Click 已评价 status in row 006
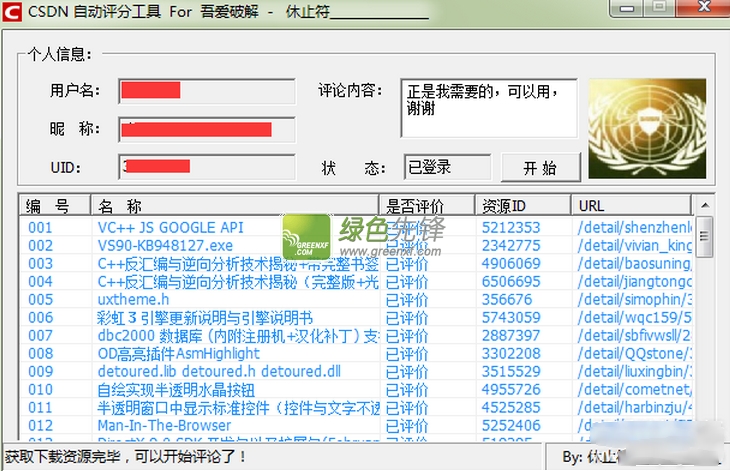 [x=407, y=318]
